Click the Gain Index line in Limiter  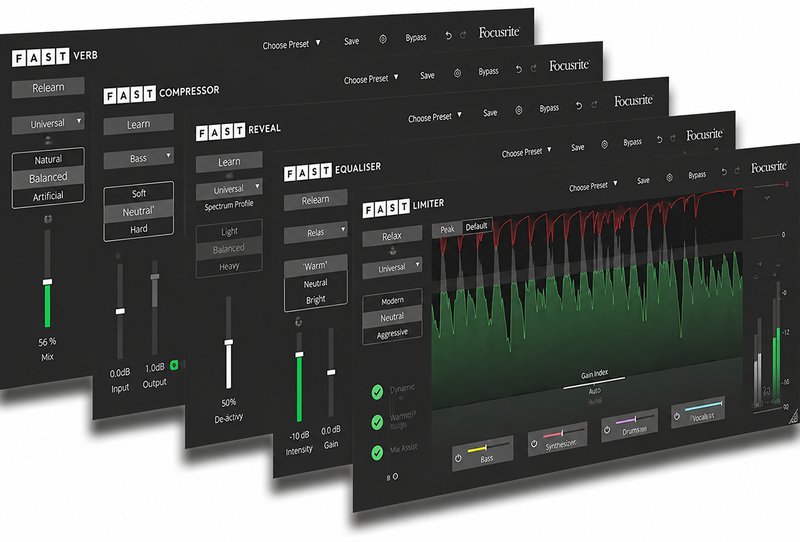point(594,383)
